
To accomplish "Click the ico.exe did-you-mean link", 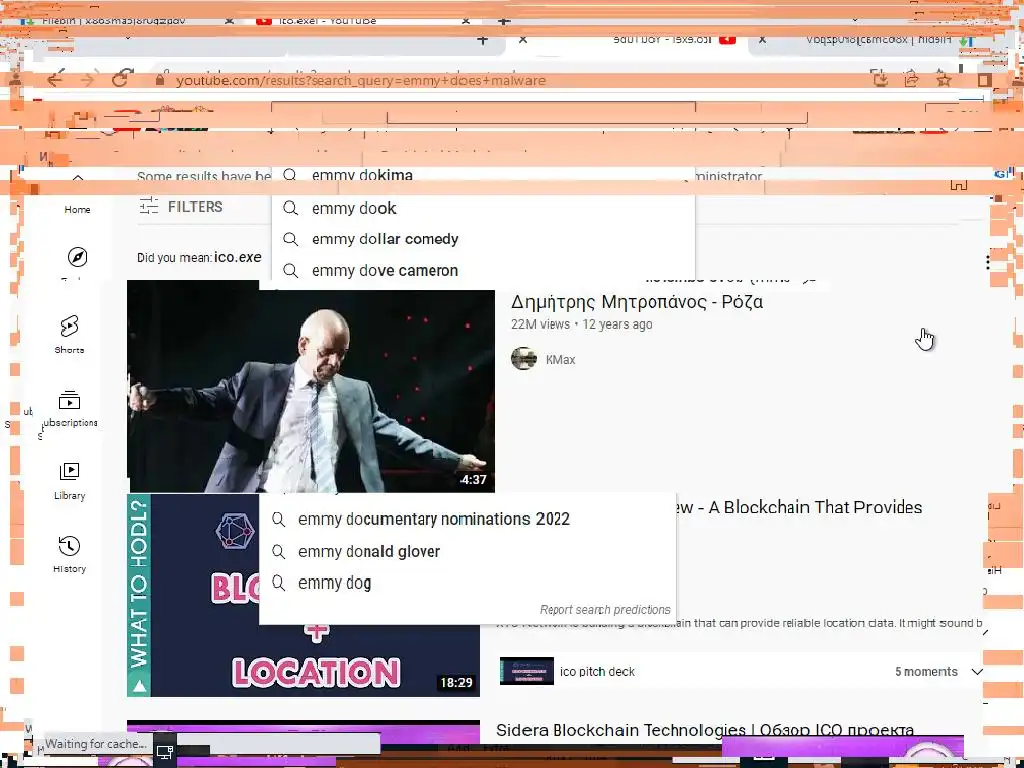I will [238, 257].
